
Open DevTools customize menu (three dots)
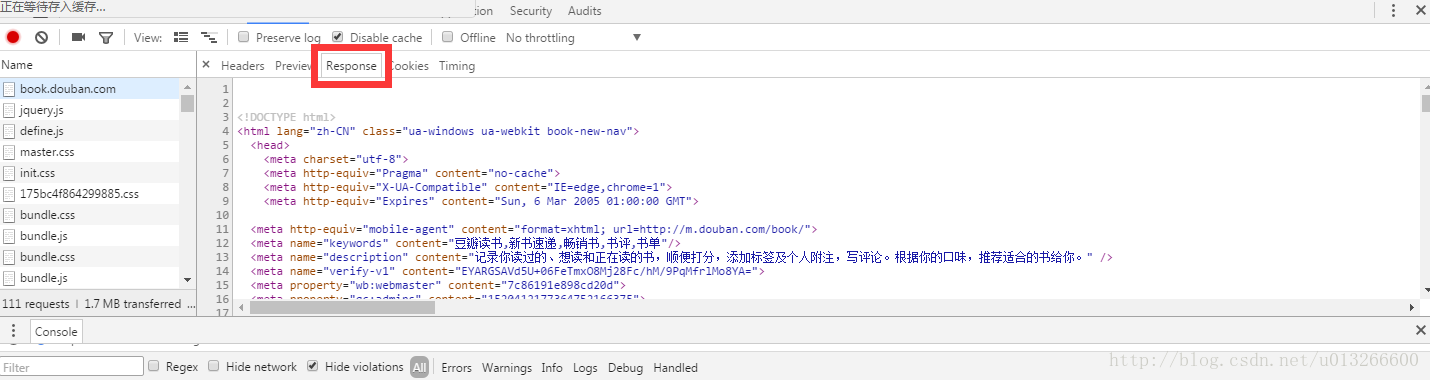point(1394,10)
